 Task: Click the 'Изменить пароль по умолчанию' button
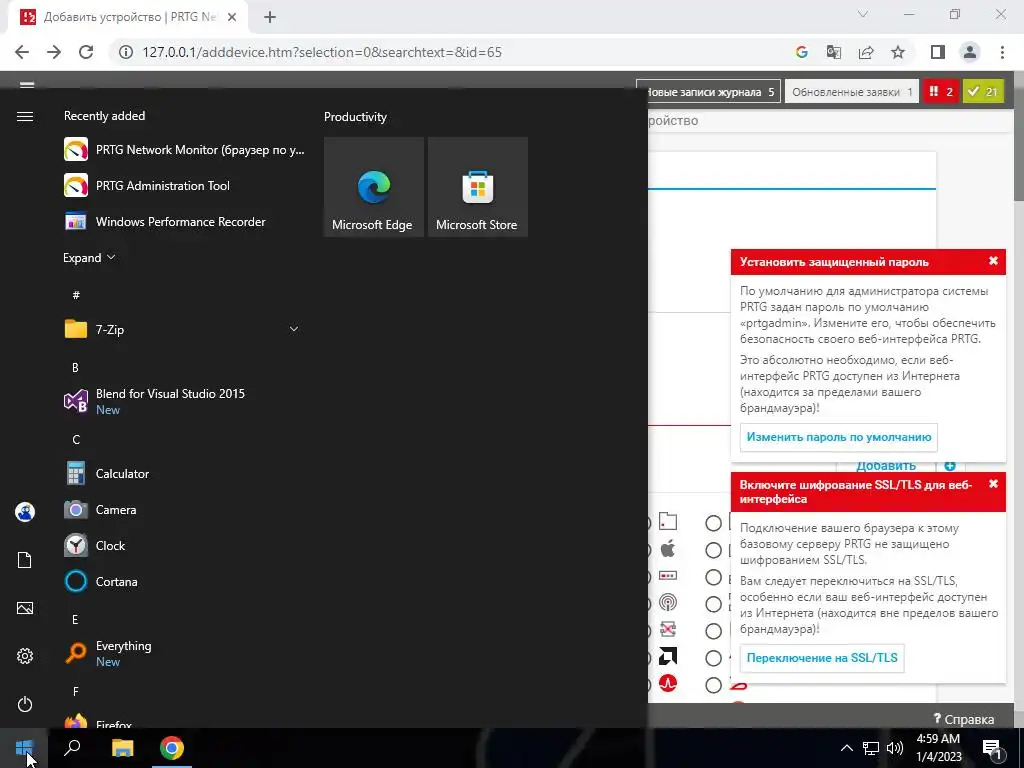[x=839, y=438]
